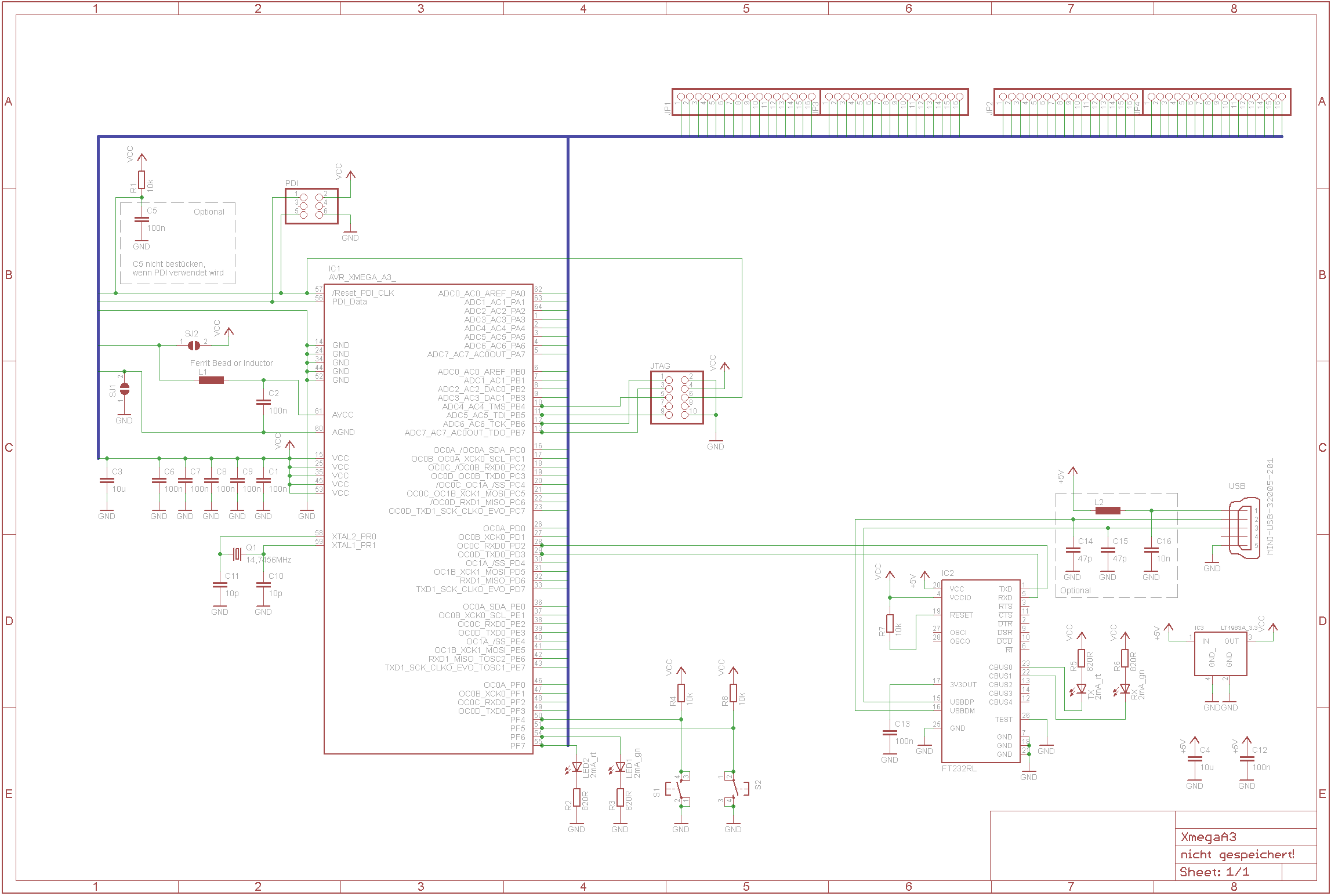Viewport: 1331px width, 896px height.
Task: Click the JP2 pin header label
Action: coord(989,108)
